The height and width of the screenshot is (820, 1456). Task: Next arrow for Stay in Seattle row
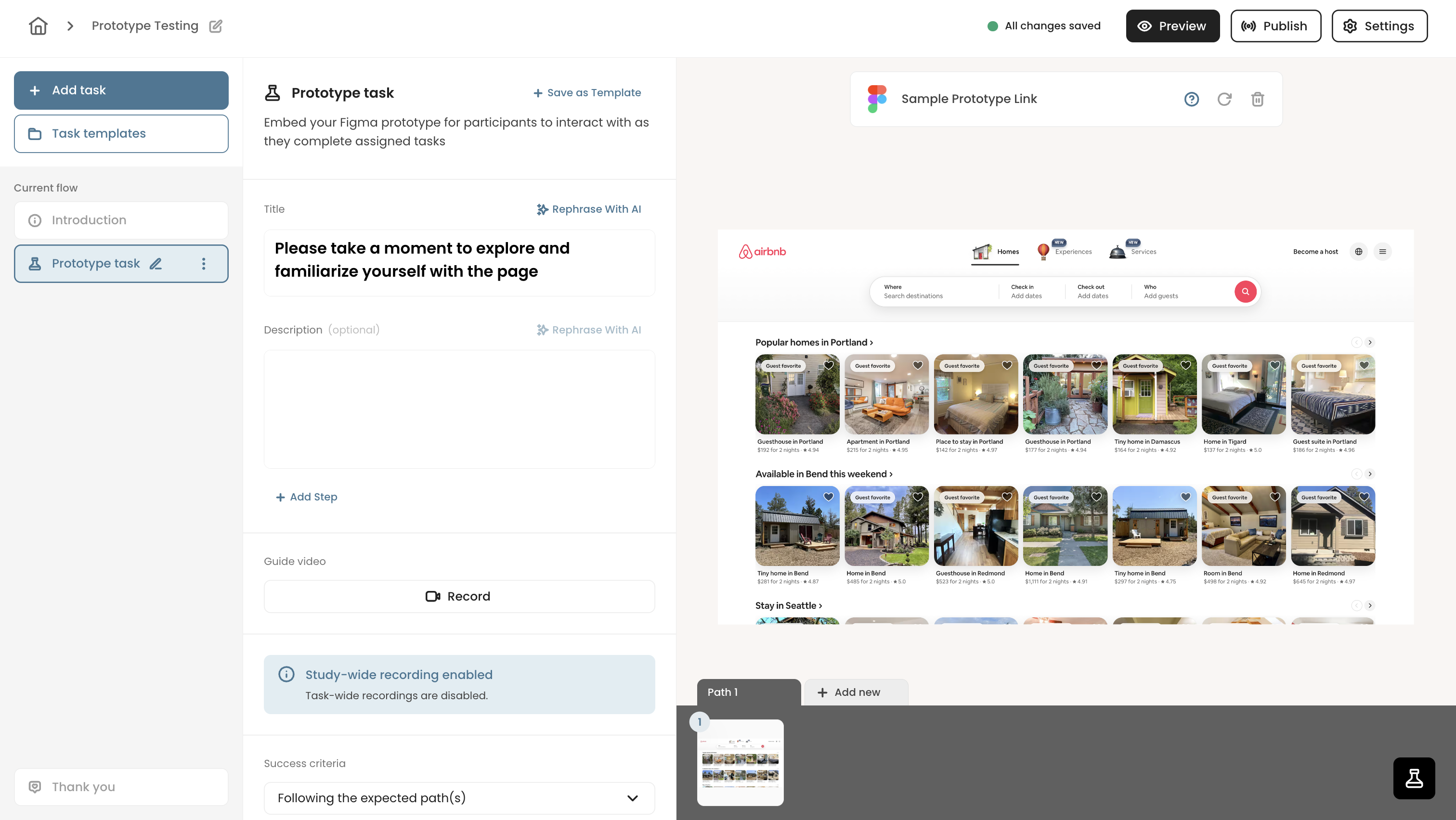[x=1370, y=605]
